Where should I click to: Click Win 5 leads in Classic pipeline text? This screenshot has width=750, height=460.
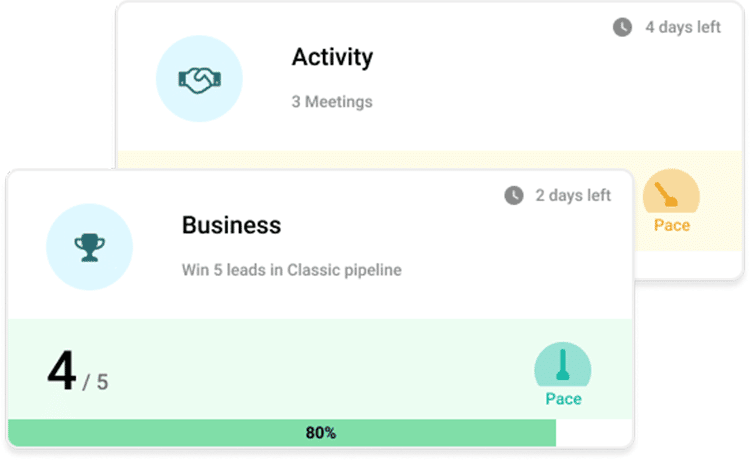pos(291,270)
